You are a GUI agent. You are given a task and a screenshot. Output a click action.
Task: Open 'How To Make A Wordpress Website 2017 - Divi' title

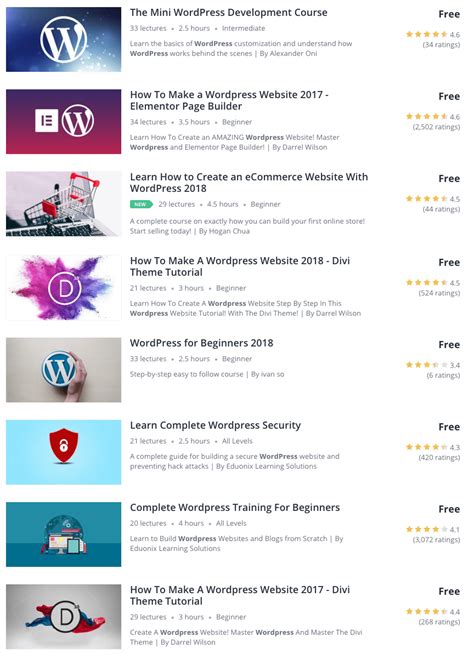[240, 596]
